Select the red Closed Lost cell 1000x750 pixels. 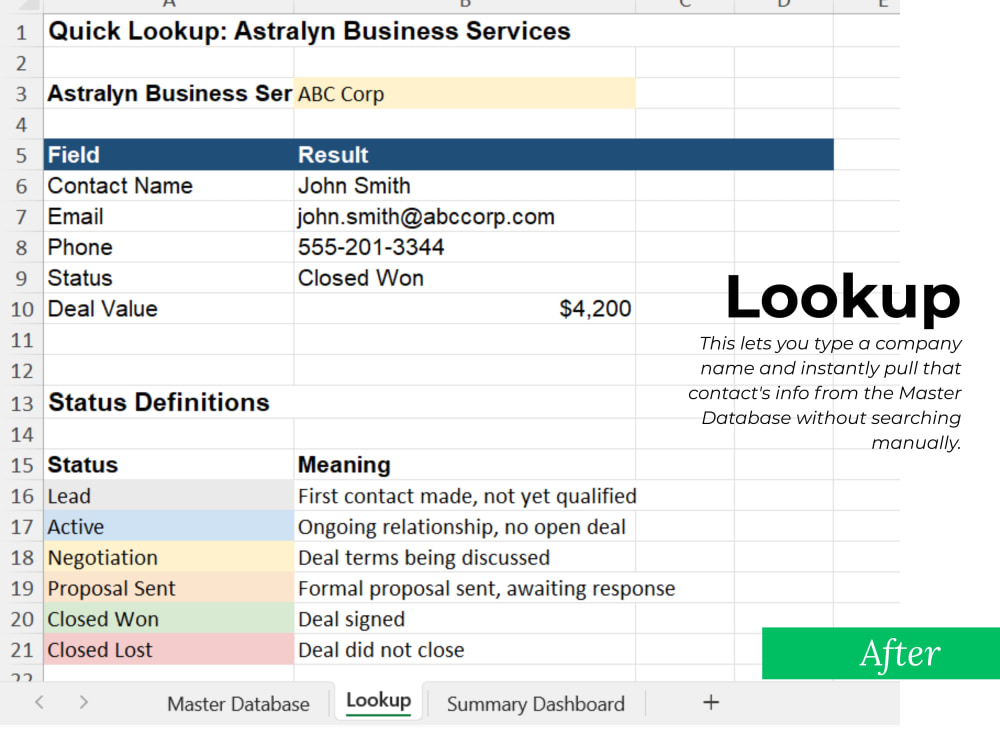[169, 650]
